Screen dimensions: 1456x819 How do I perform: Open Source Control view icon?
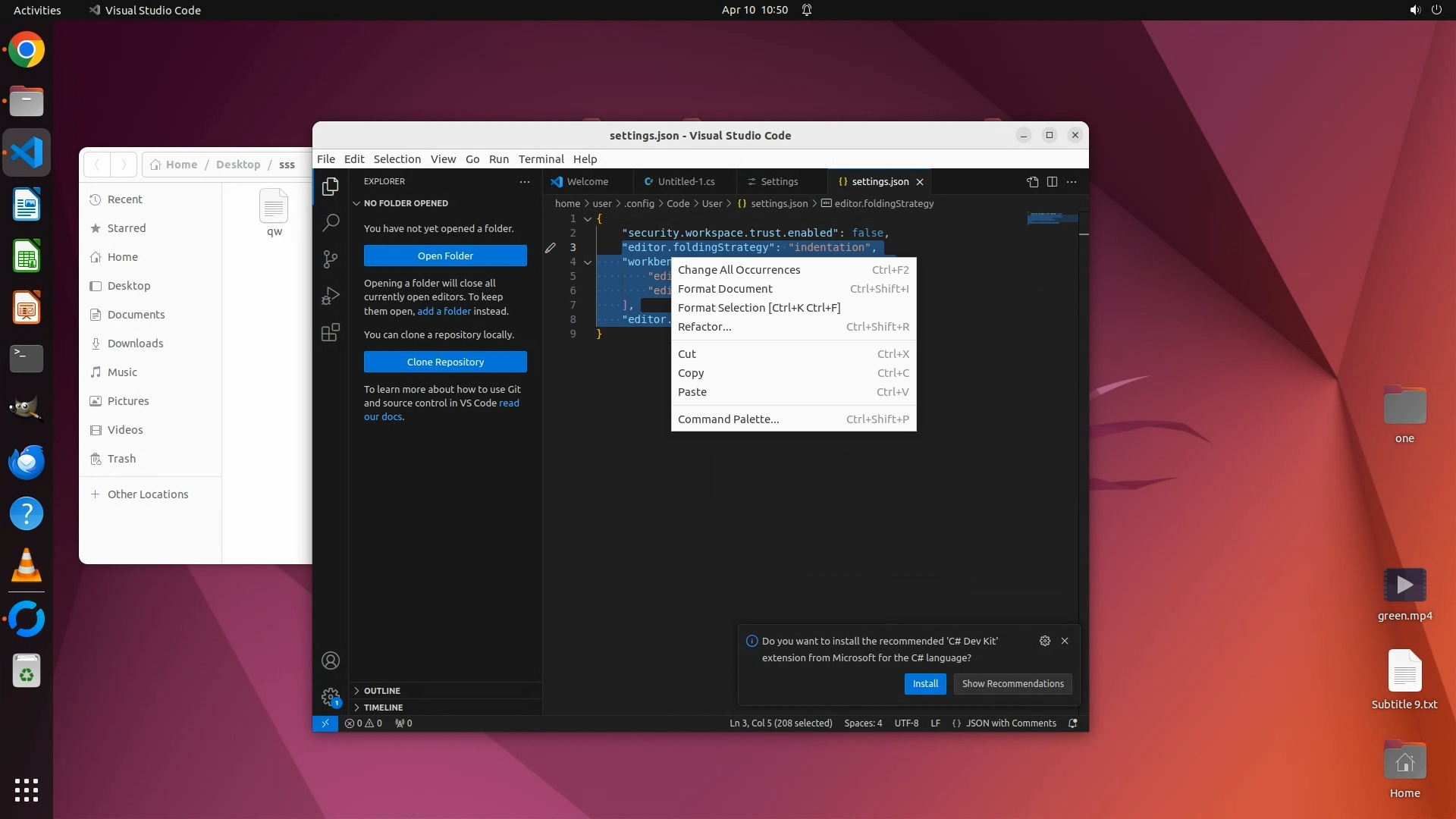[x=331, y=259]
